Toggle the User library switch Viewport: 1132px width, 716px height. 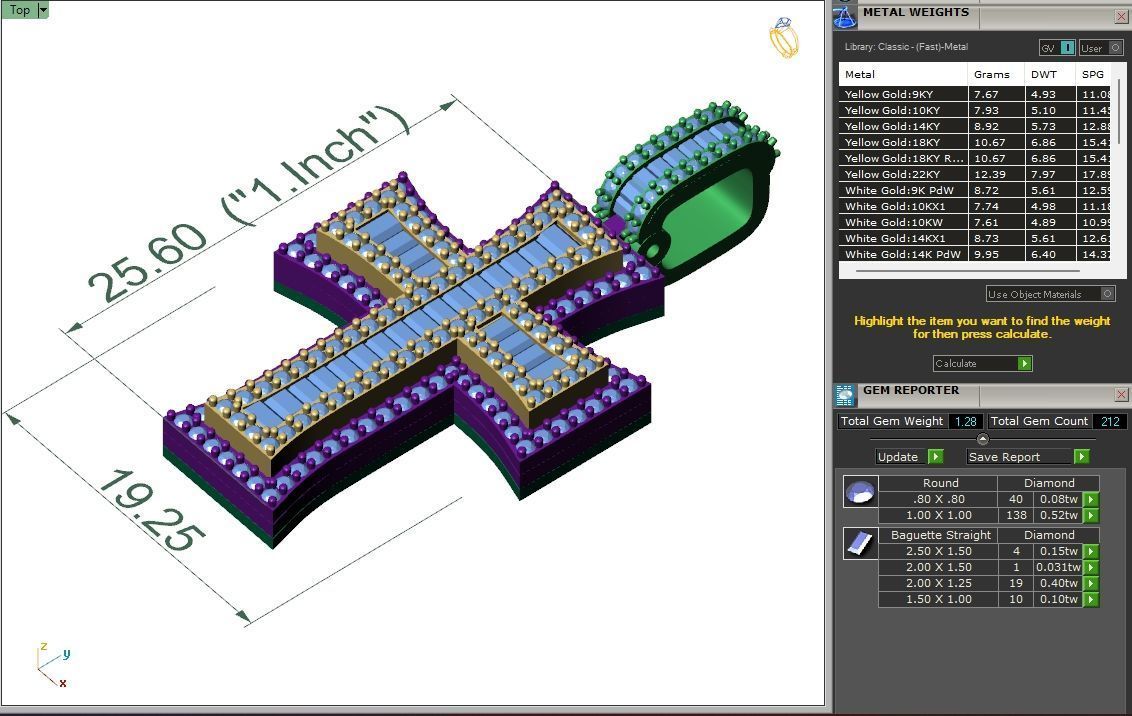tap(1115, 48)
